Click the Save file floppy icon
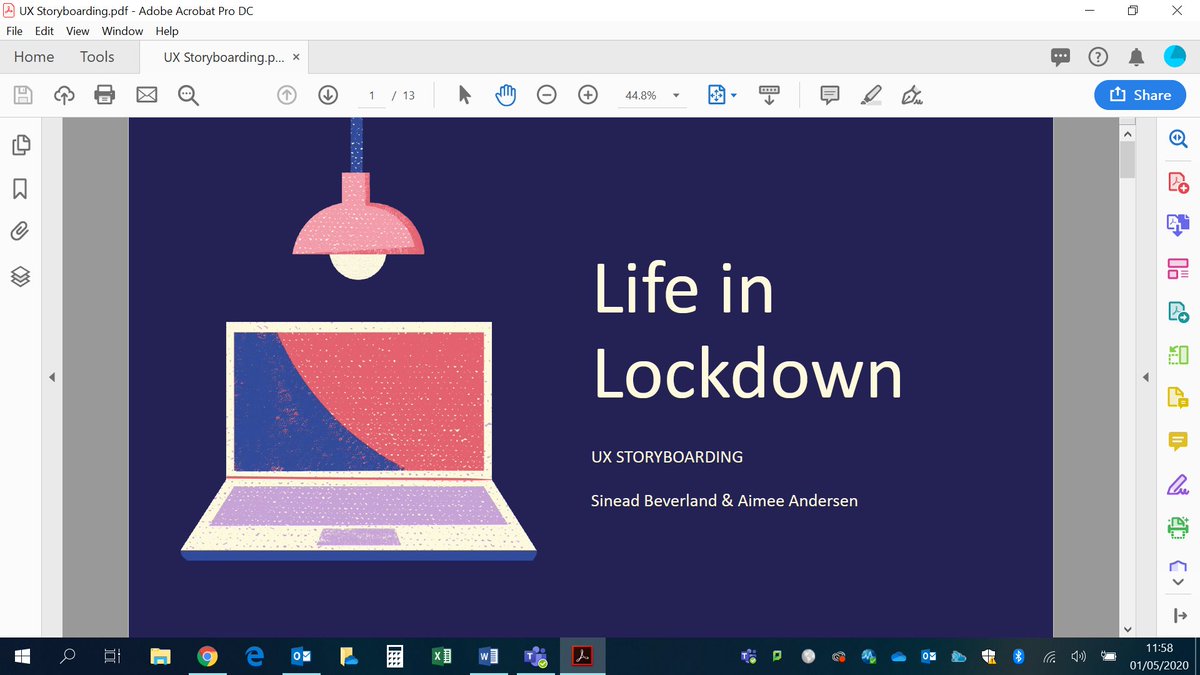This screenshot has height=675, width=1200. [23, 95]
